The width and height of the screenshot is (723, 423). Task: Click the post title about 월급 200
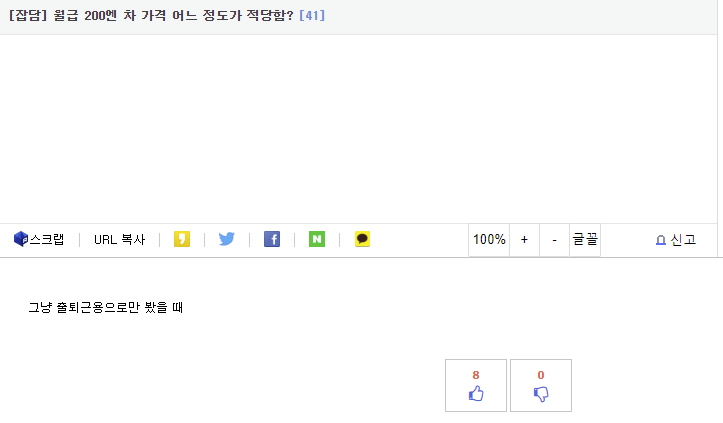click(174, 15)
